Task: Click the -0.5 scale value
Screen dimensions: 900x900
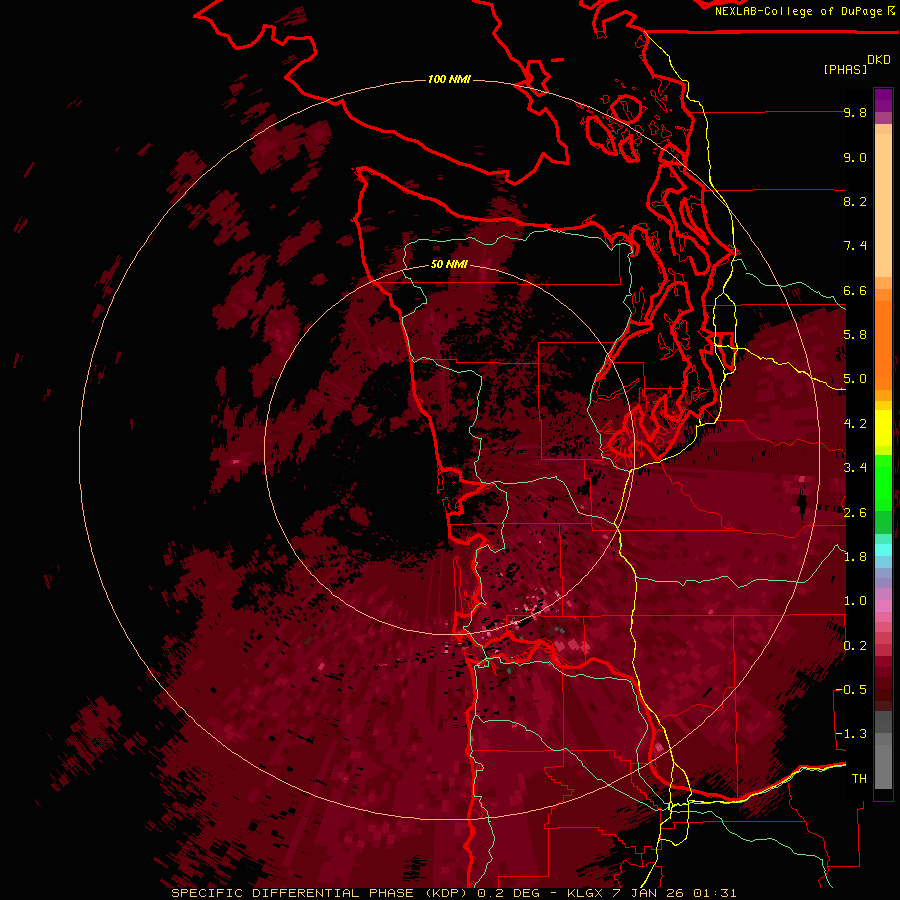Action: pyautogui.click(x=850, y=690)
